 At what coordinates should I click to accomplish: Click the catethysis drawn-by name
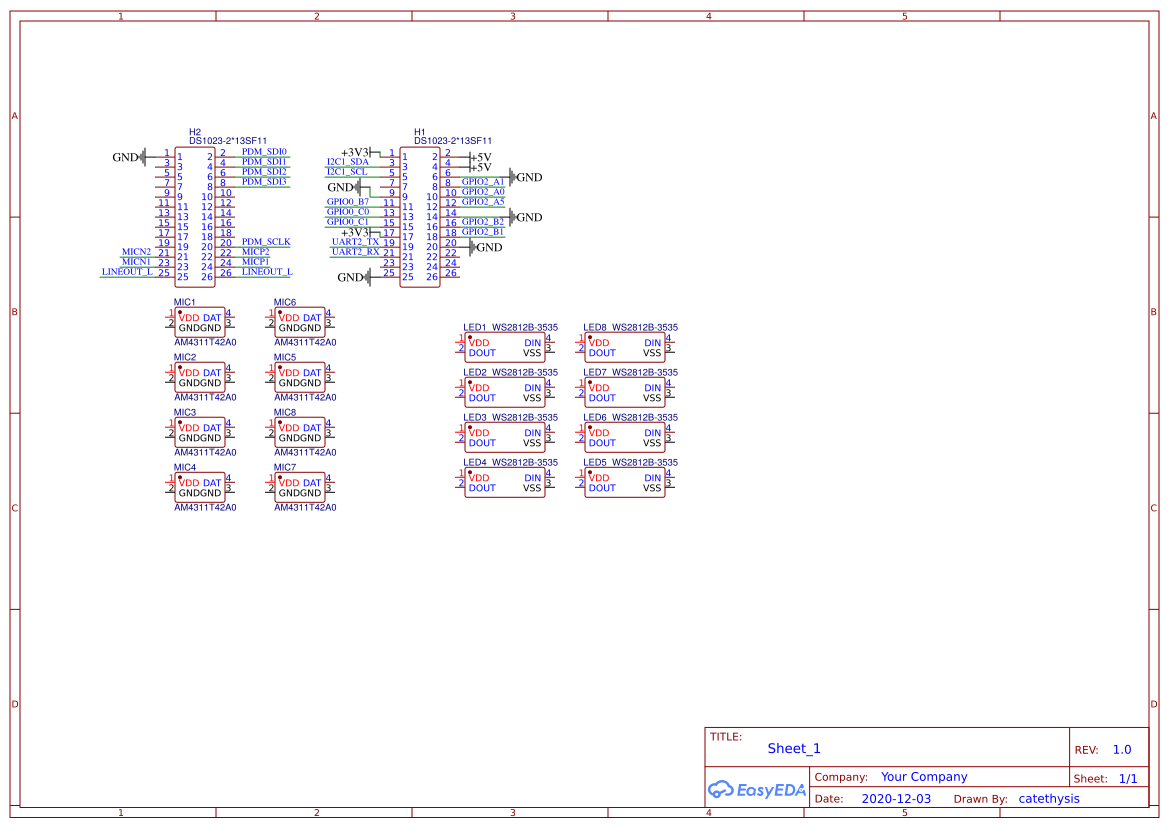1049,799
